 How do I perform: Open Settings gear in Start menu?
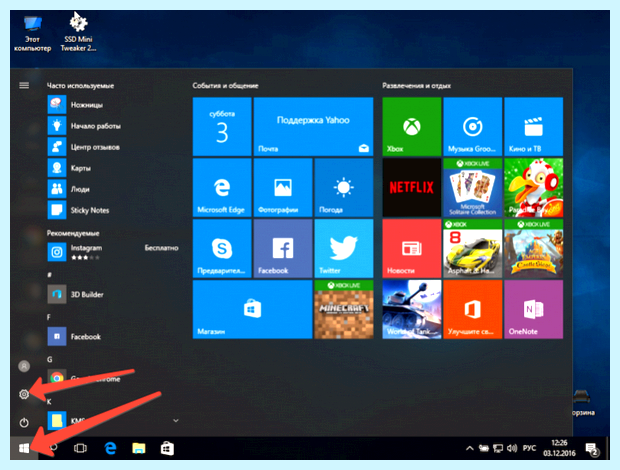pos(24,394)
